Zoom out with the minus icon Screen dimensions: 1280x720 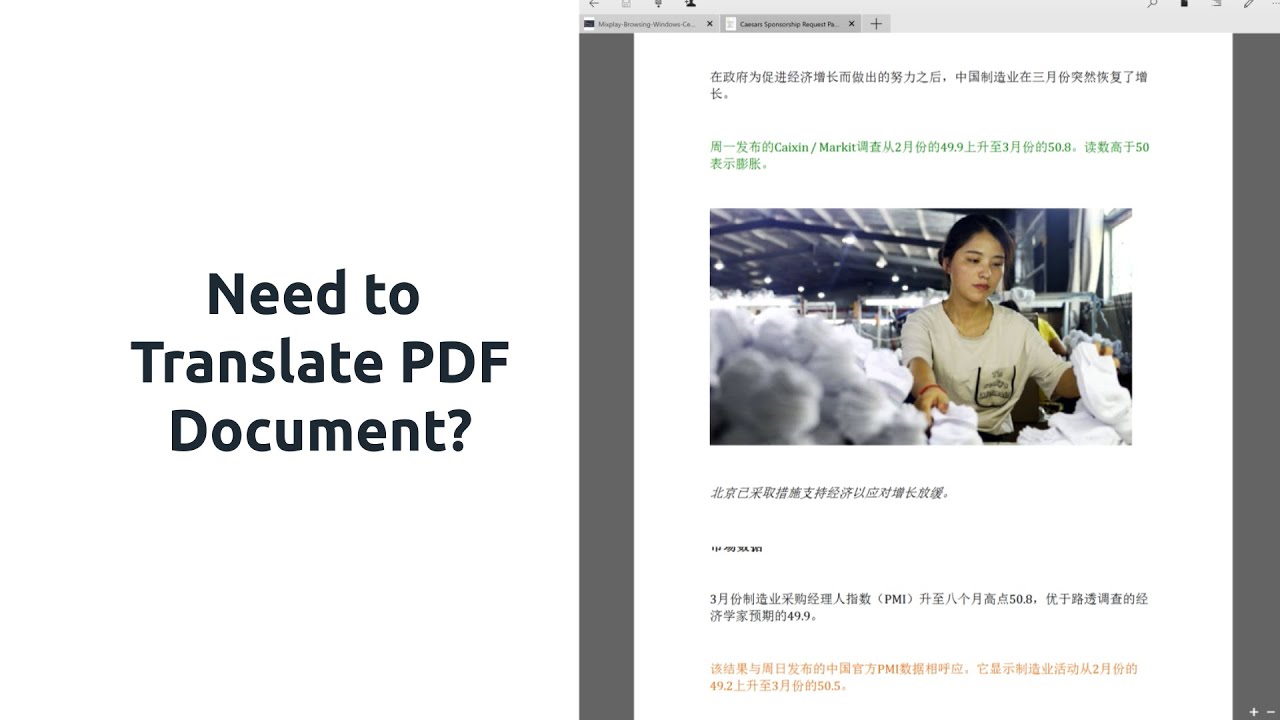pos(1271,712)
